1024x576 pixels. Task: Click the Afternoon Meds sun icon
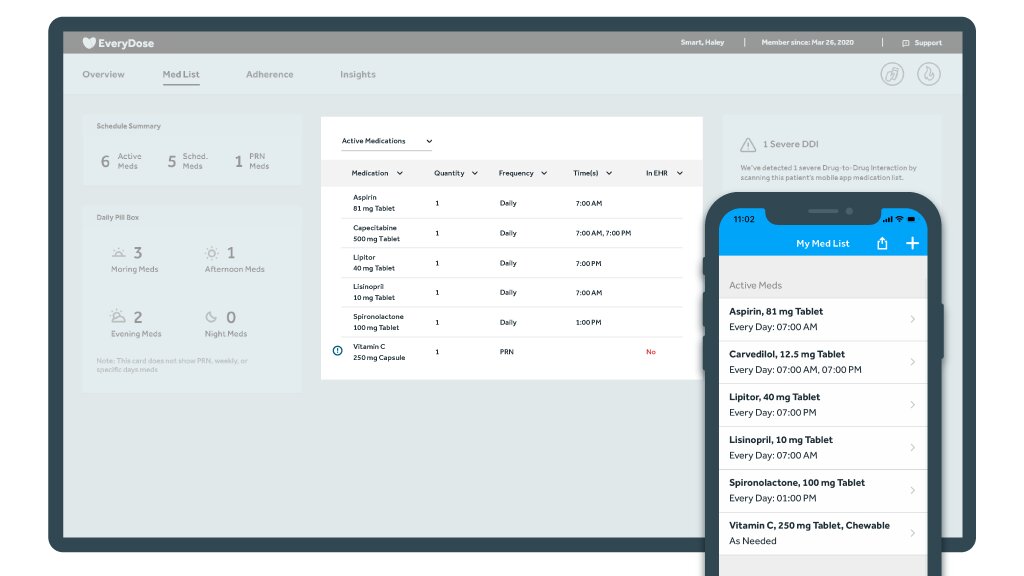pos(212,253)
